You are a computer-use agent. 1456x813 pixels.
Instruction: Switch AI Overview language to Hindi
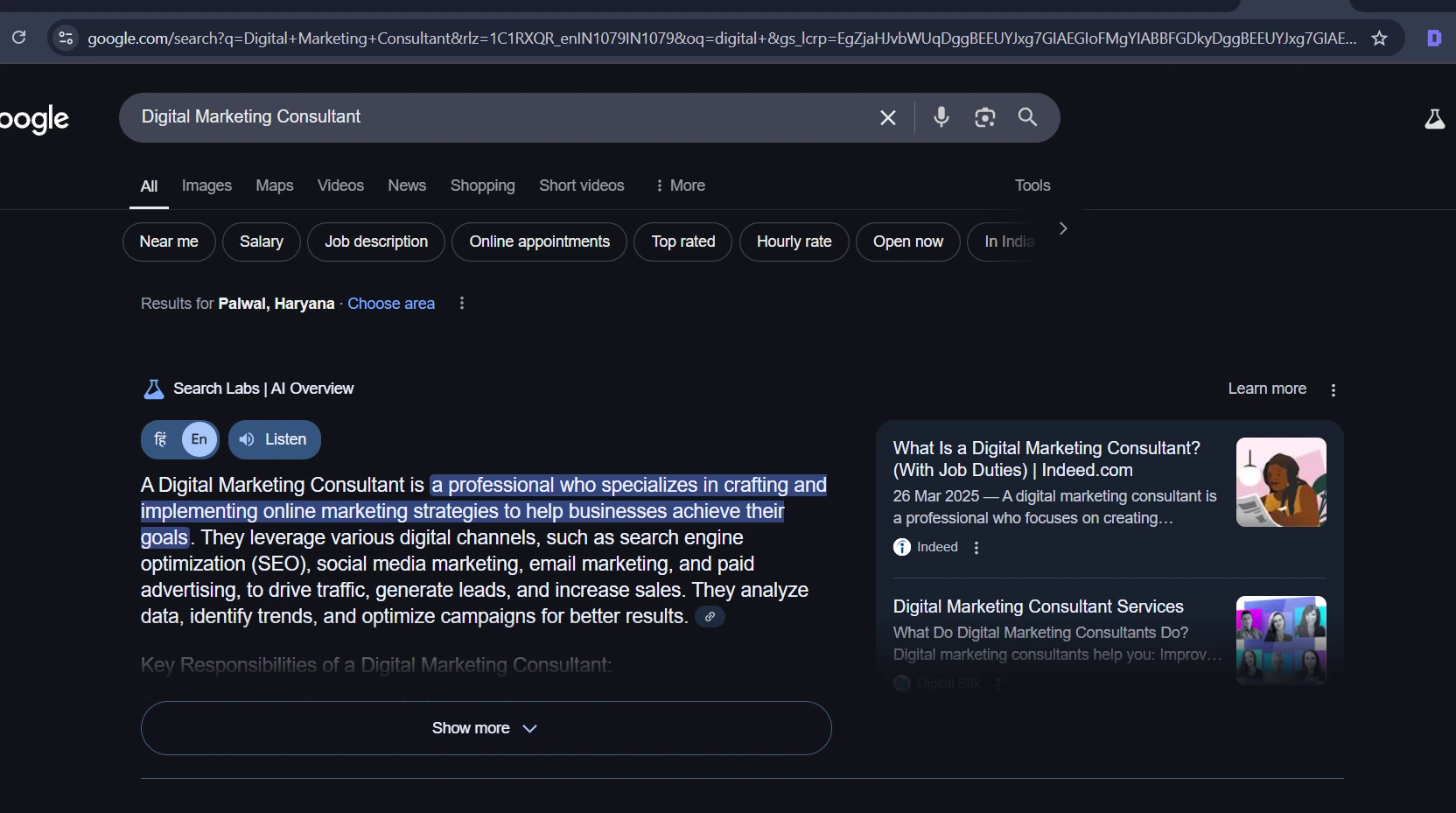point(161,439)
